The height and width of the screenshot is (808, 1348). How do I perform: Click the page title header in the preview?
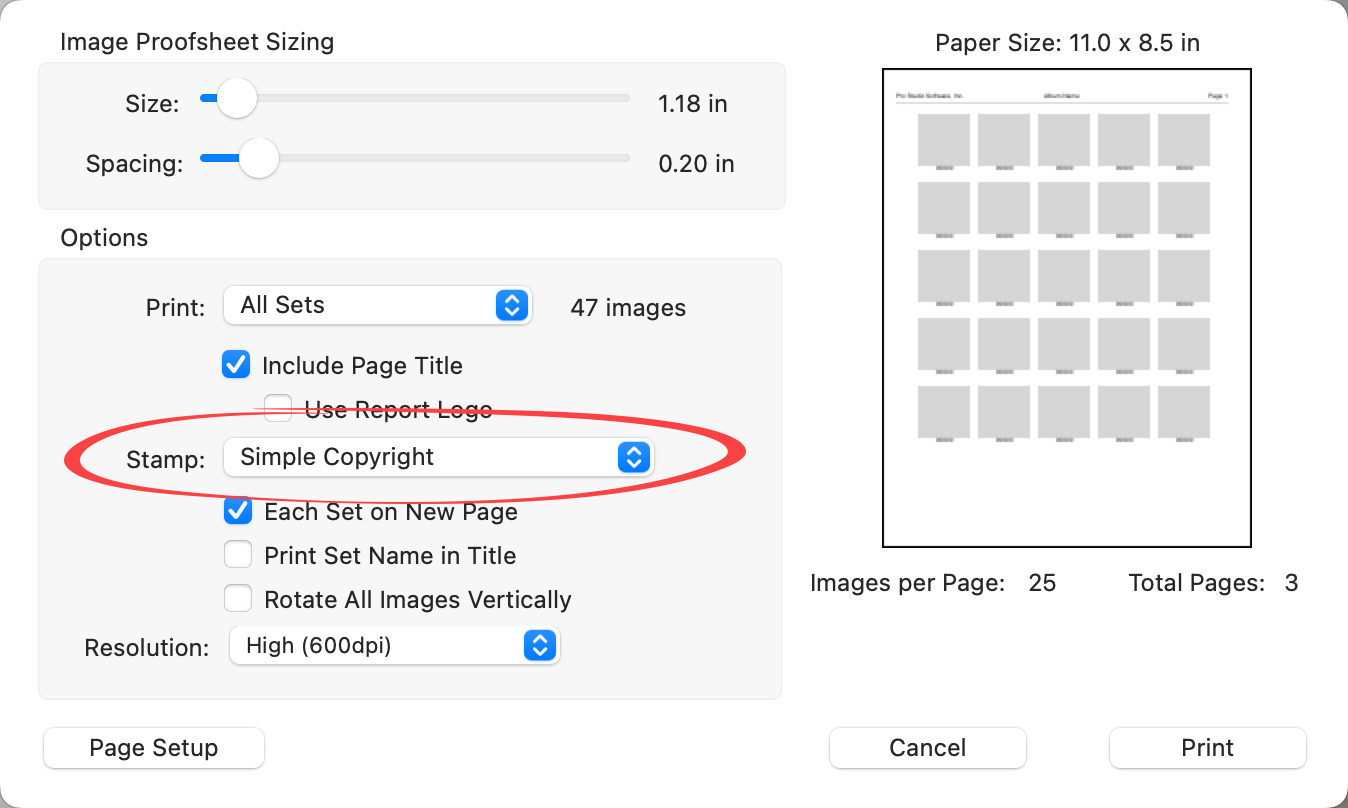pos(1061,96)
